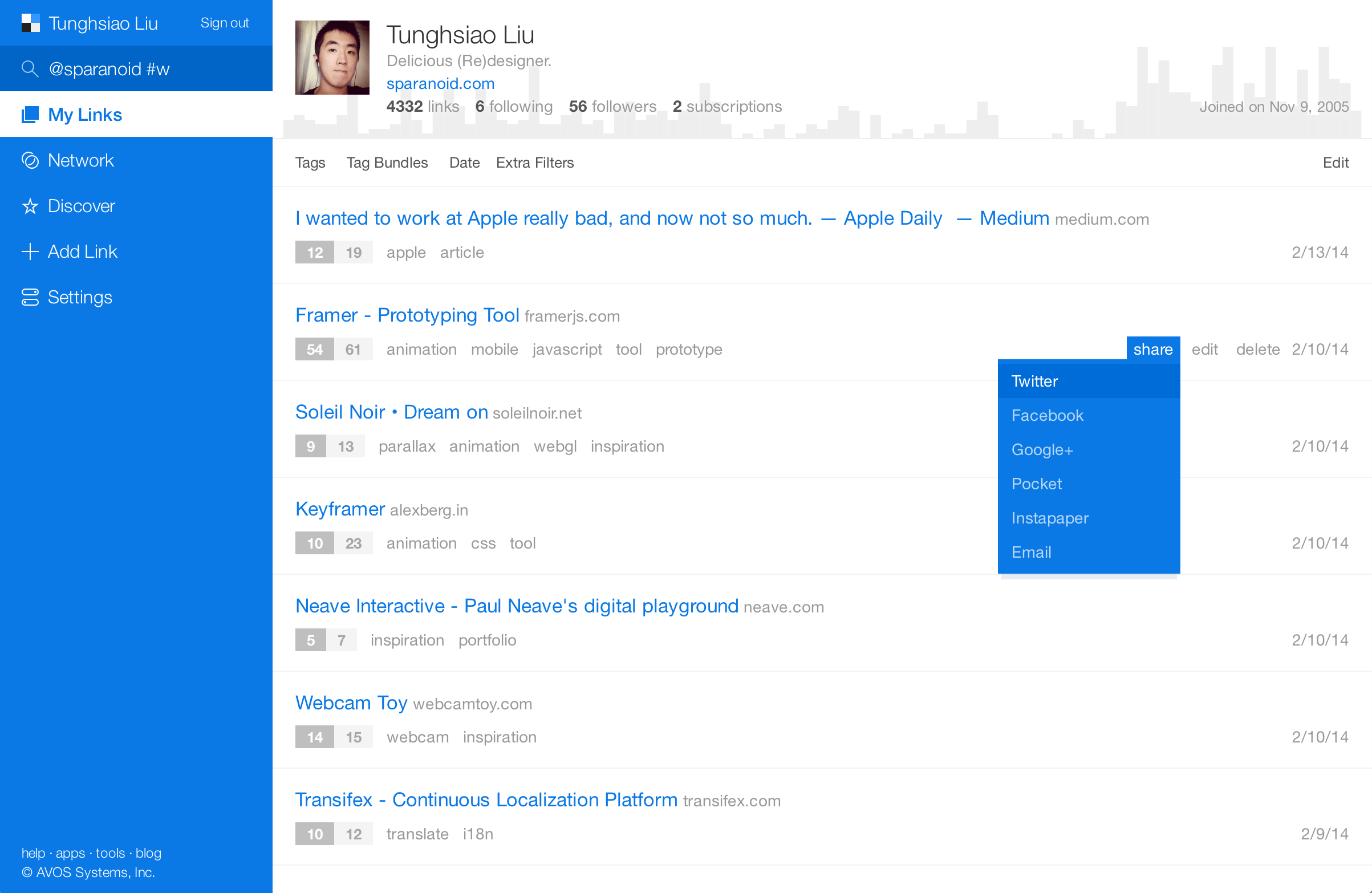Click Tunghsiao Liu's profile photo
Image resolution: width=1372 pixels, height=893 pixels.
coord(332,58)
